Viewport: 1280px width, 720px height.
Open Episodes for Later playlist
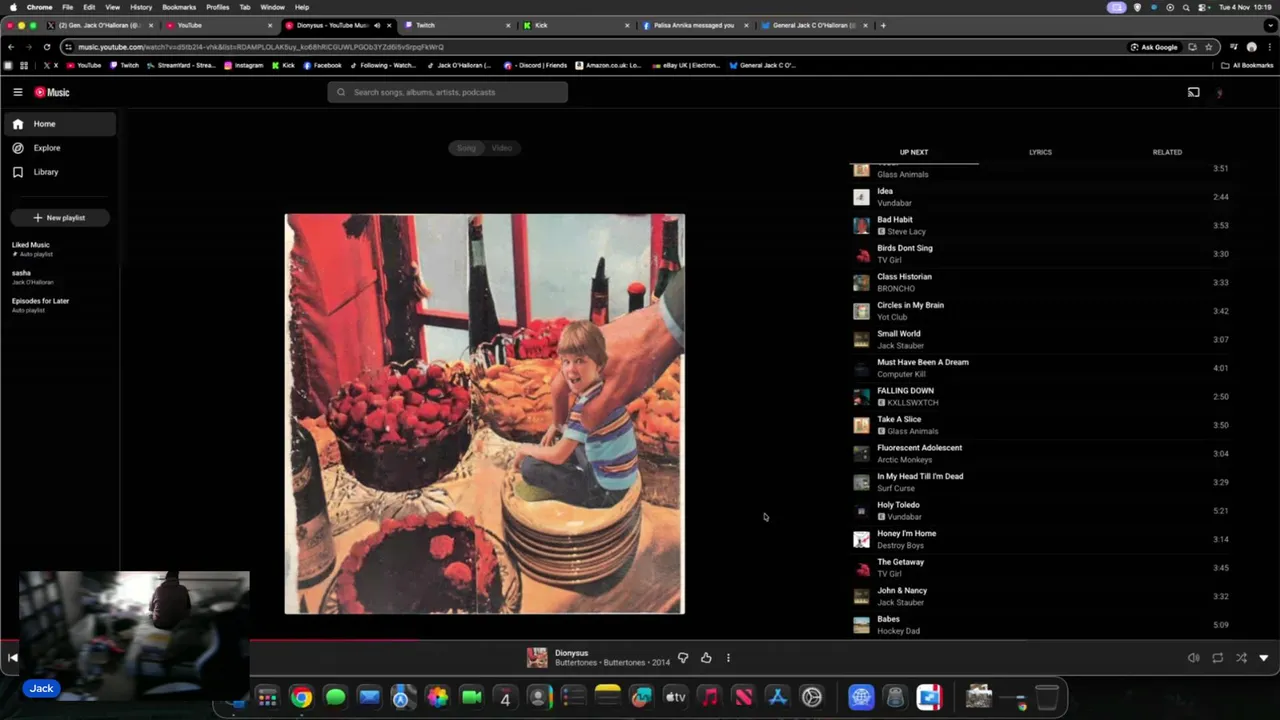click(60, 305)
